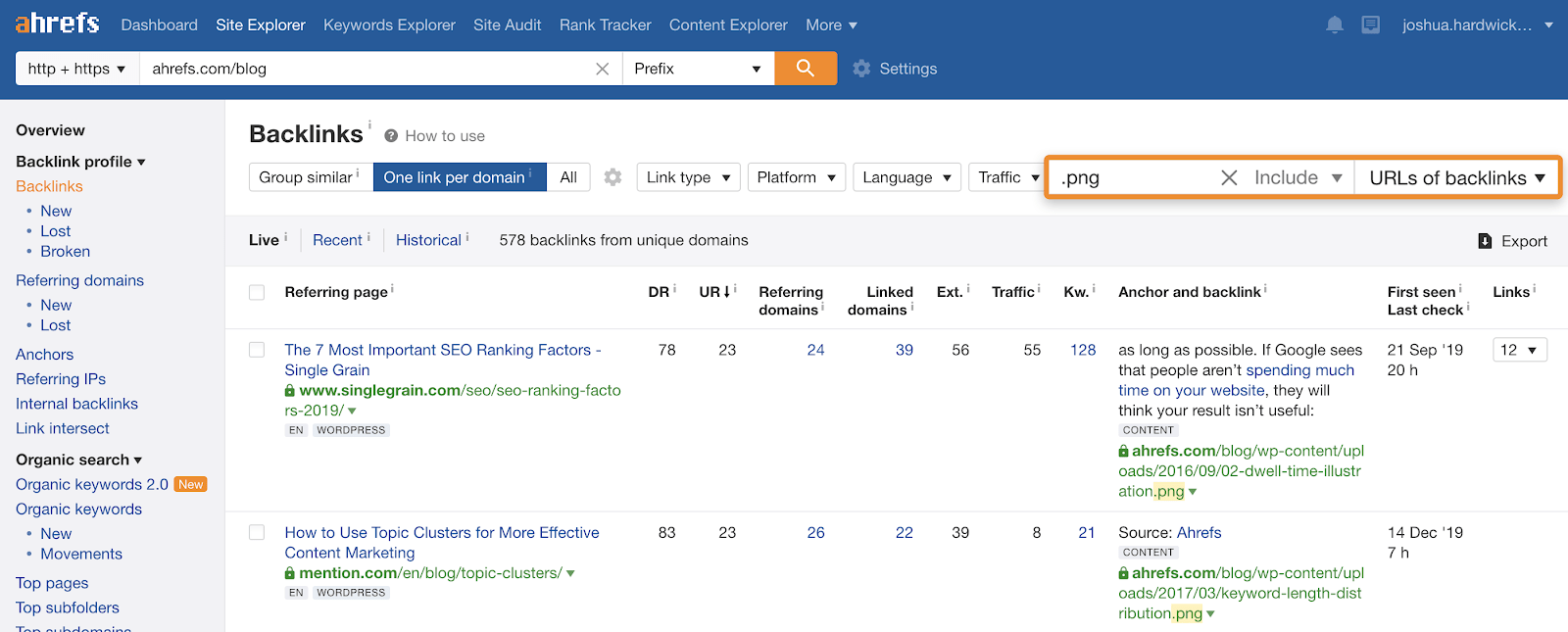Select the All grouping button
1568x632 pixels.
(x=567, y=177)
